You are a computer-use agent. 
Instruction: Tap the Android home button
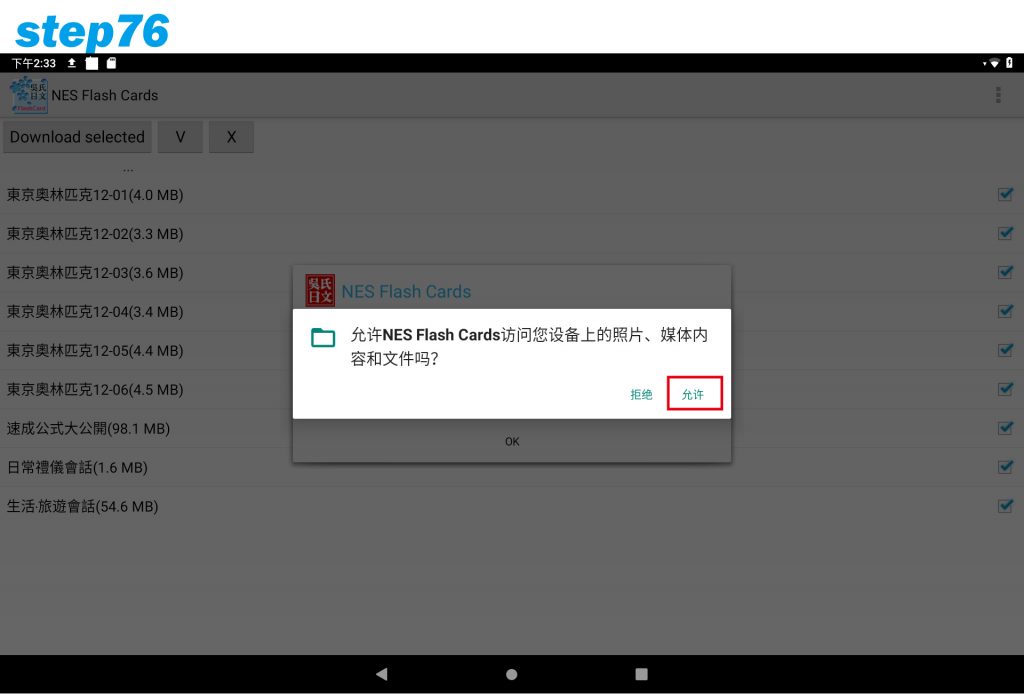512,674
